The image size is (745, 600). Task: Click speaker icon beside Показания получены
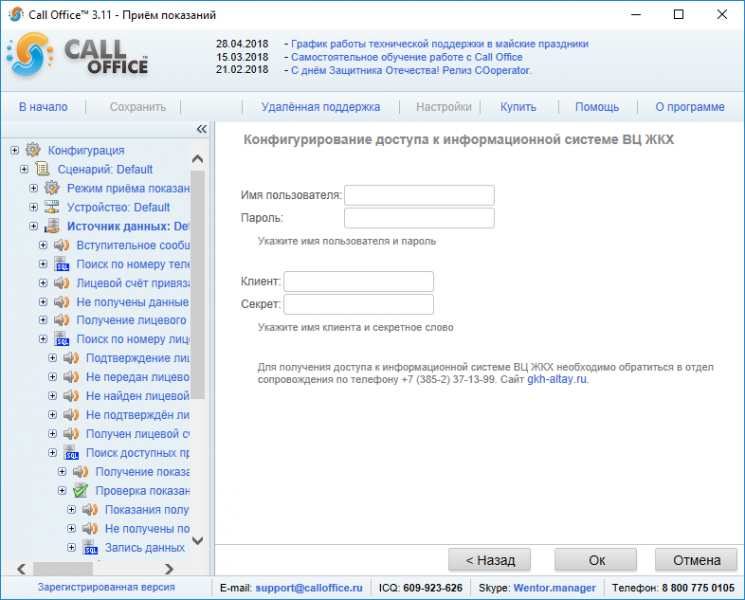click(90, 510)
